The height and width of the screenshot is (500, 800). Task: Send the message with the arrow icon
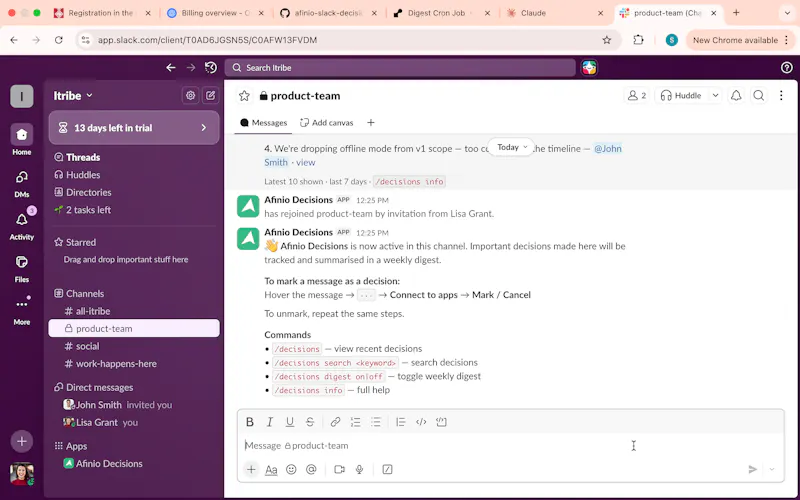click(x=753, y=469)
